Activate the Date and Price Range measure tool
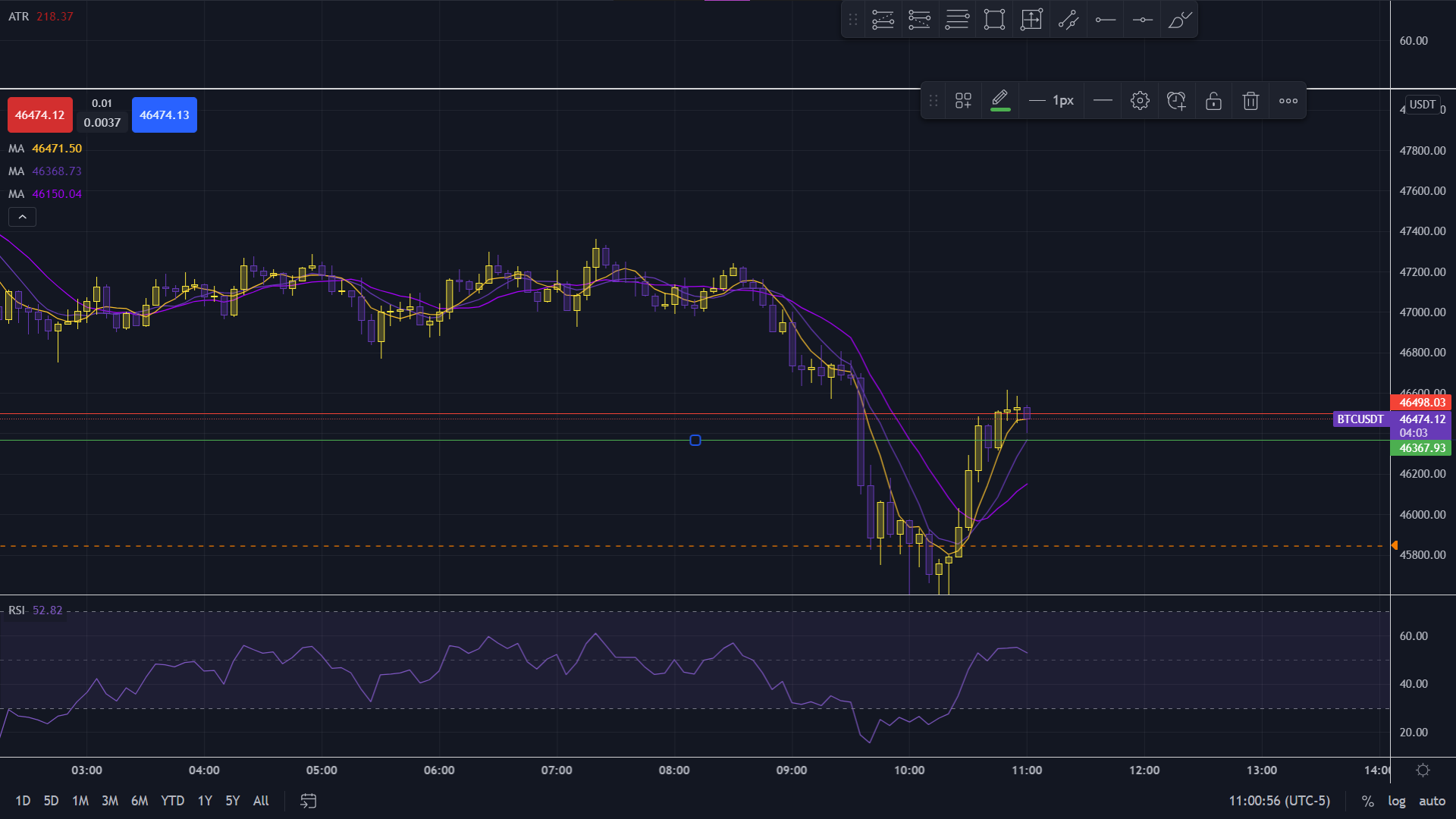1456x819 pixels. 1031,20
